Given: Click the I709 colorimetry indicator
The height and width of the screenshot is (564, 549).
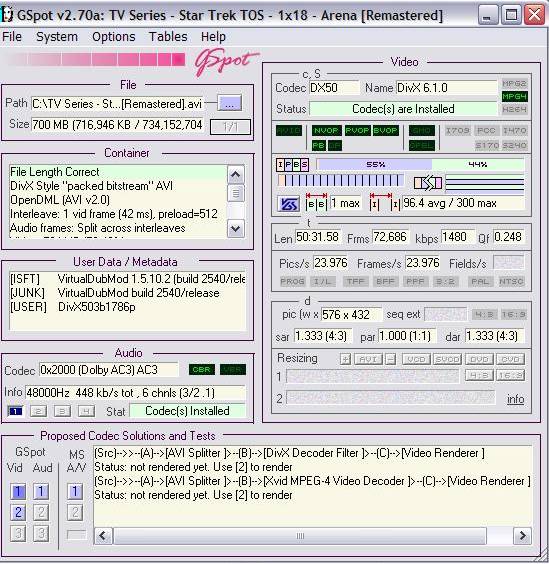Looking at the screenshot, I should coord(457,130).
